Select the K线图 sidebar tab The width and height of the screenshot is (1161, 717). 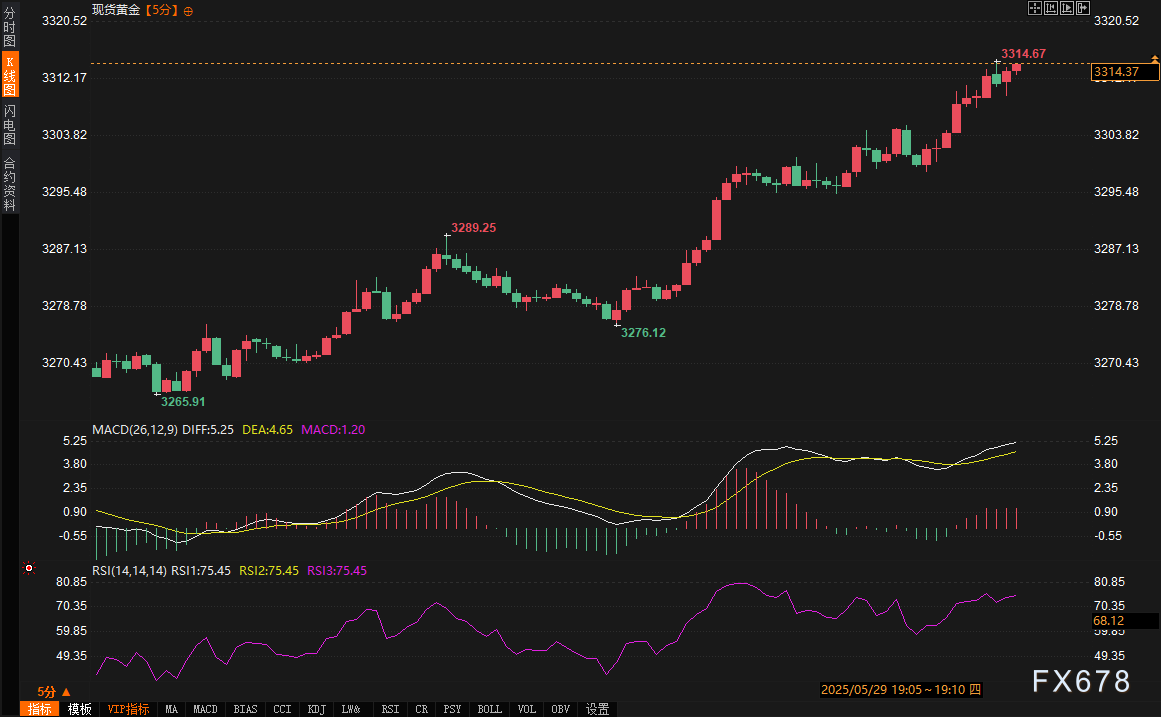(10, 76)
